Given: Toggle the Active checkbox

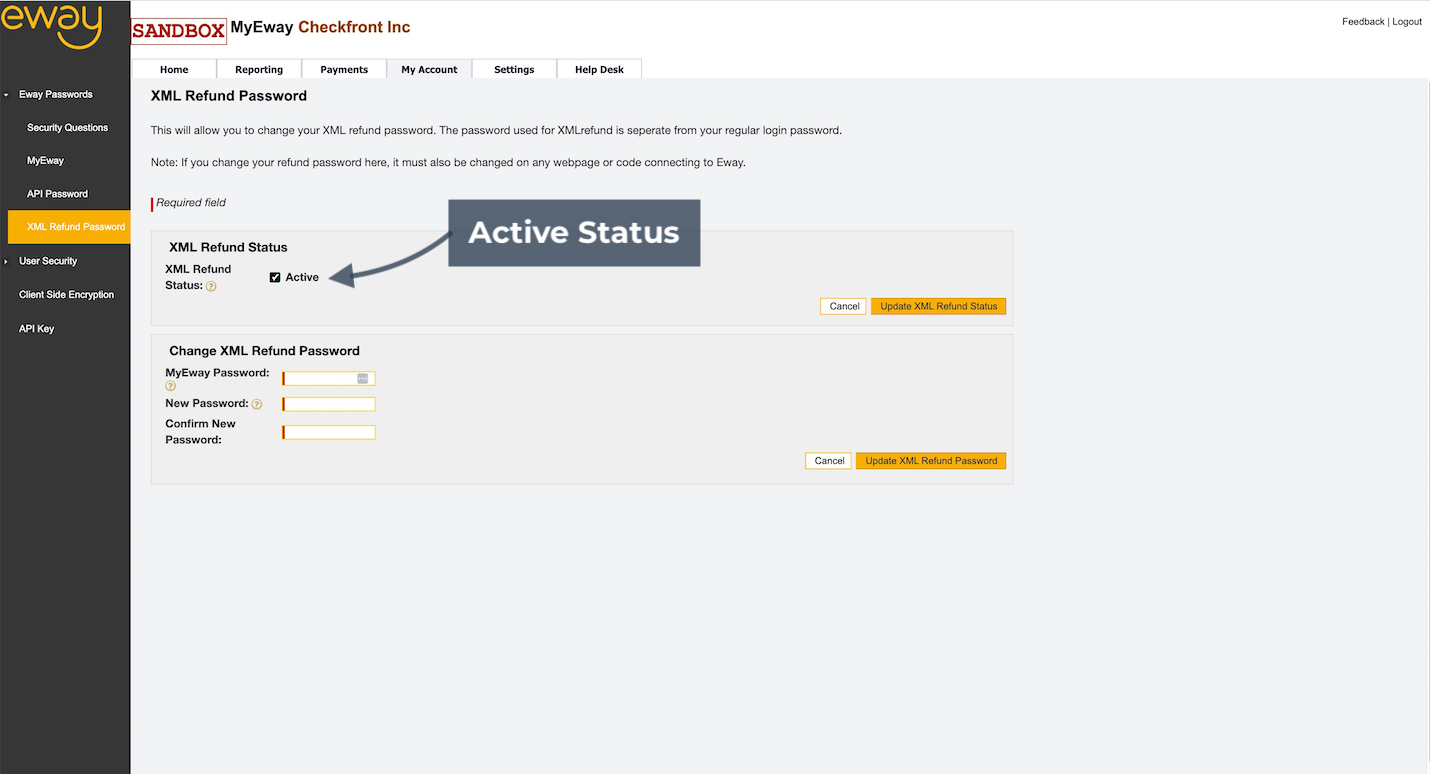Looking at the screenshot, I should coord(275,277).
